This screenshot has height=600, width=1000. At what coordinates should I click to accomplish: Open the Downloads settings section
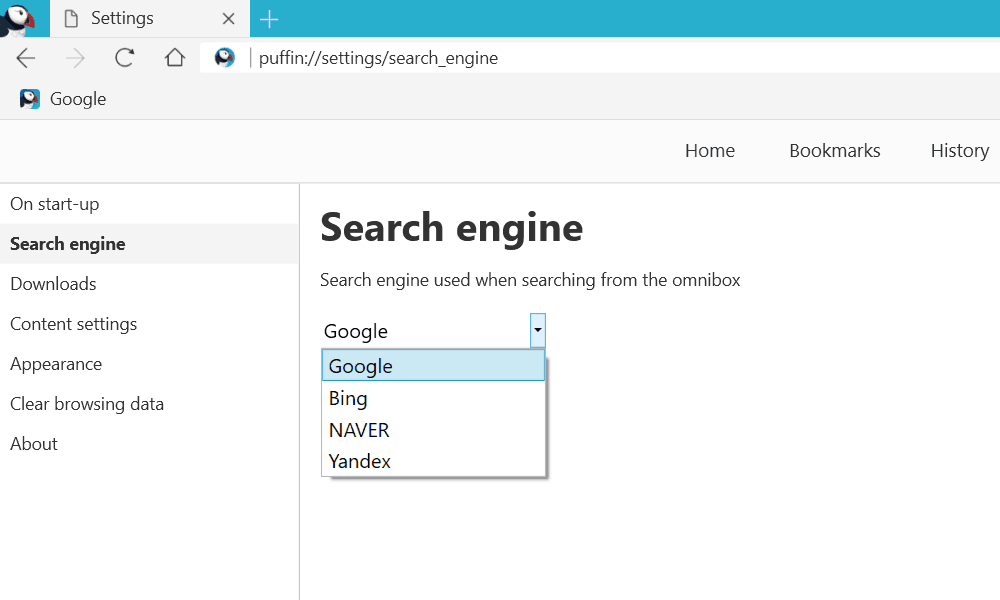tap(53, 283)
